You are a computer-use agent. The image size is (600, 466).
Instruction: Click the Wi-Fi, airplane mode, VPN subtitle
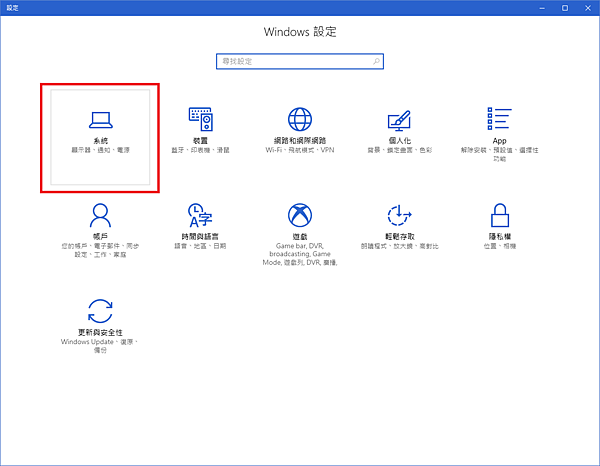click(300, 150)
